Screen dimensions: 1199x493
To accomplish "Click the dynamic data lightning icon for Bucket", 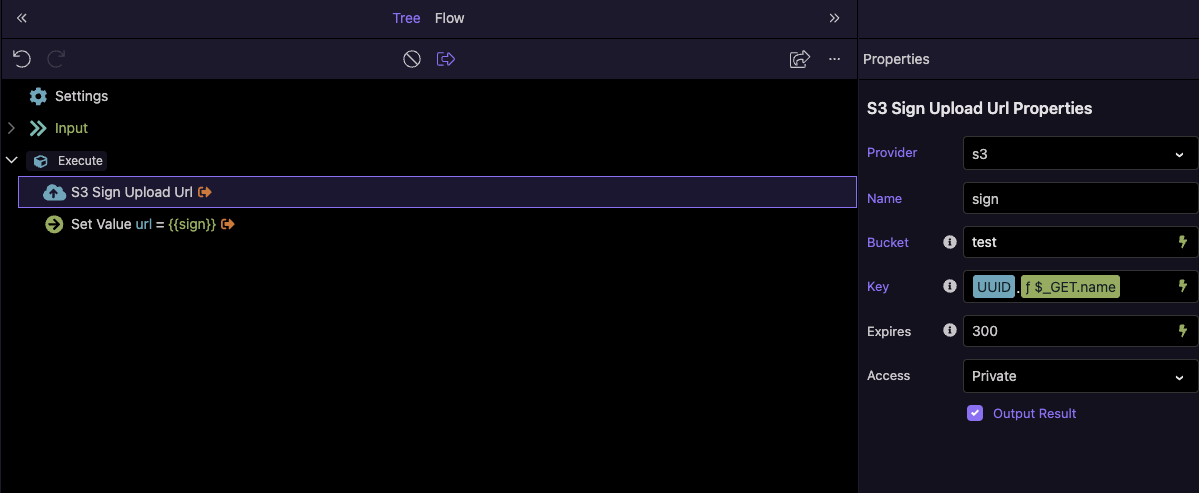I will point(1183,242).
